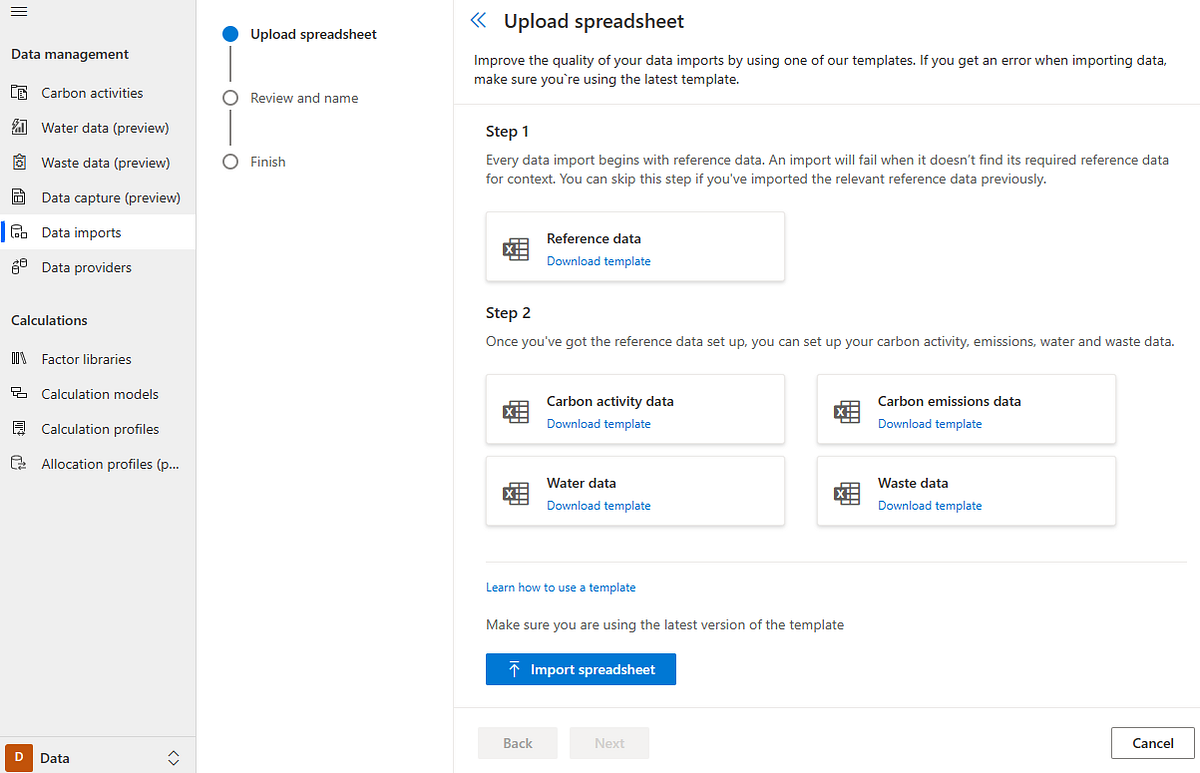
Task: Collapse the wizard panel via double chevron
Action: tap(477, 19)
